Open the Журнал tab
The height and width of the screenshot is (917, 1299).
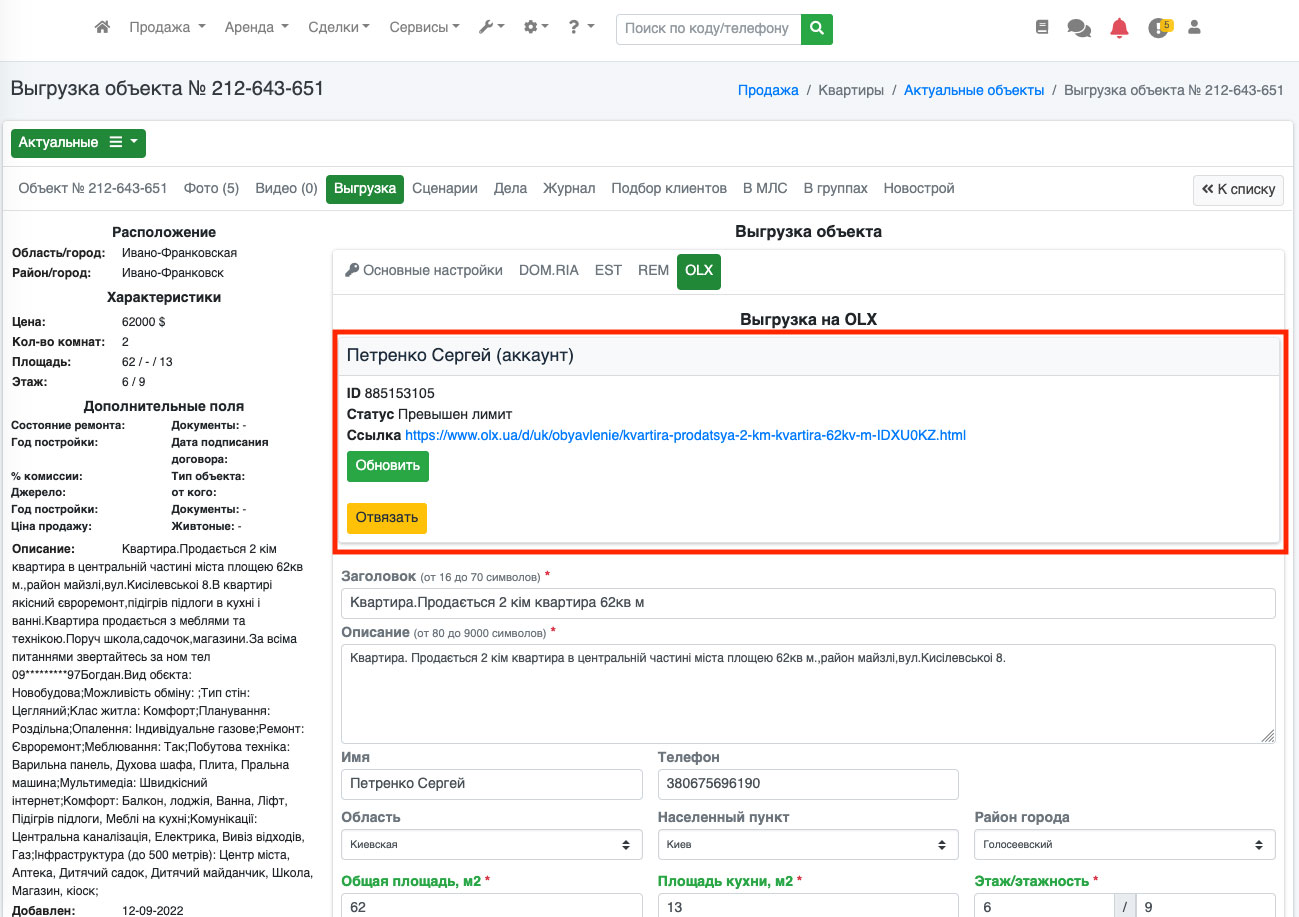coord(569,188)
